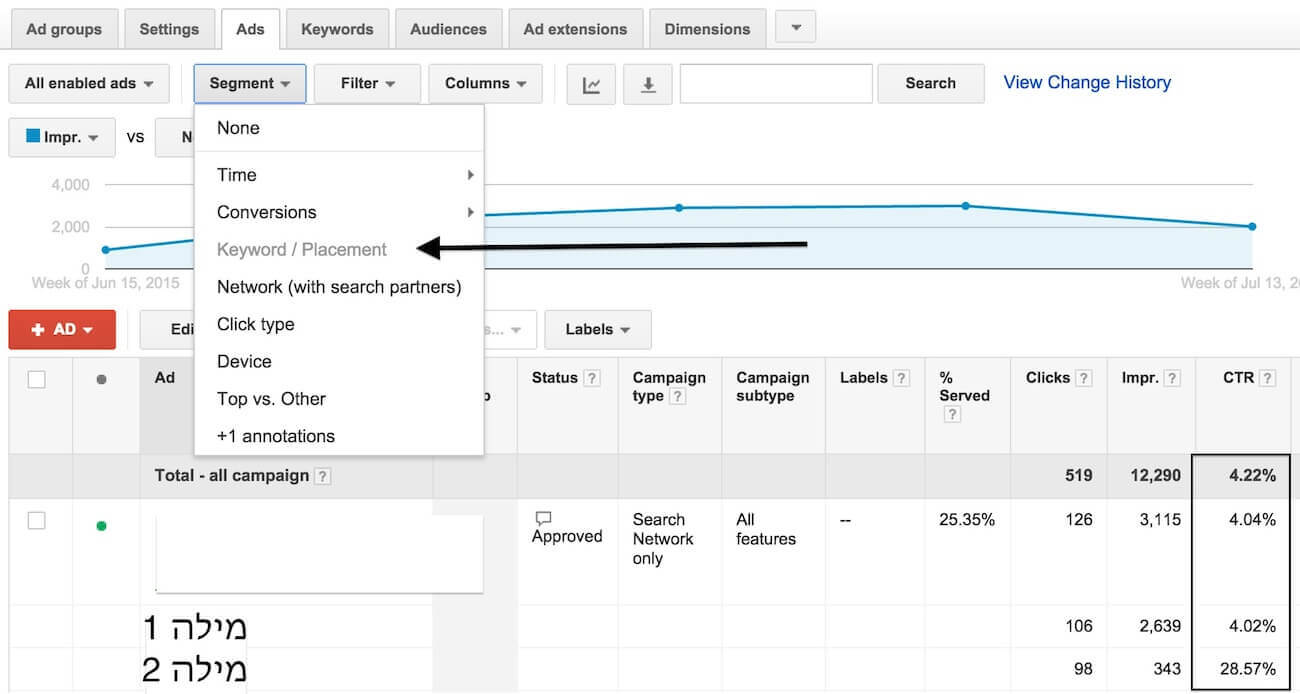
Task: Select +1 annotations segment option
Action: 339,436
